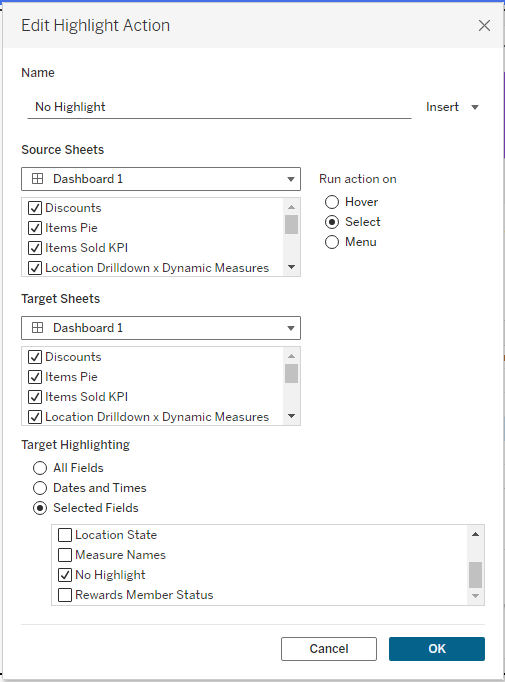Click the dashboard grid icon in Target Sheets
The height and width of the screenshot is (682, 505).
(x=37, y=328)
